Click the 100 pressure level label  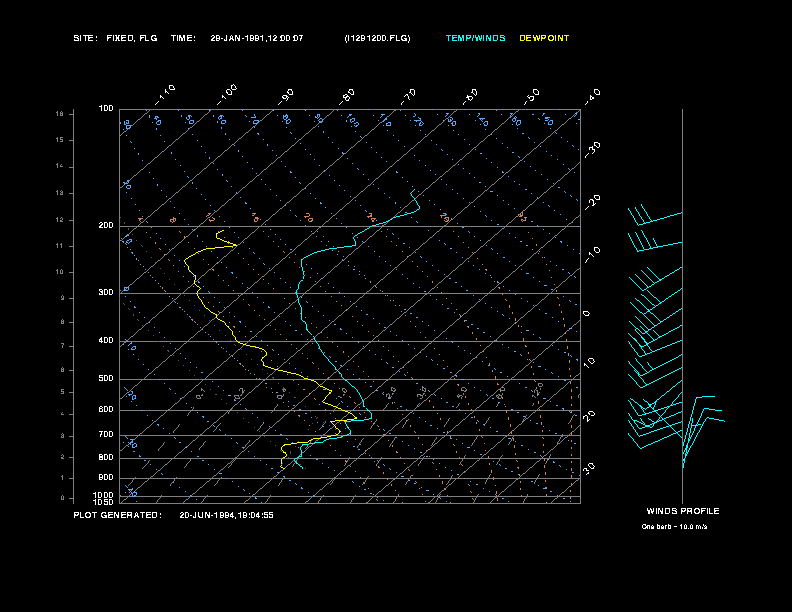[x=106, y=109]
